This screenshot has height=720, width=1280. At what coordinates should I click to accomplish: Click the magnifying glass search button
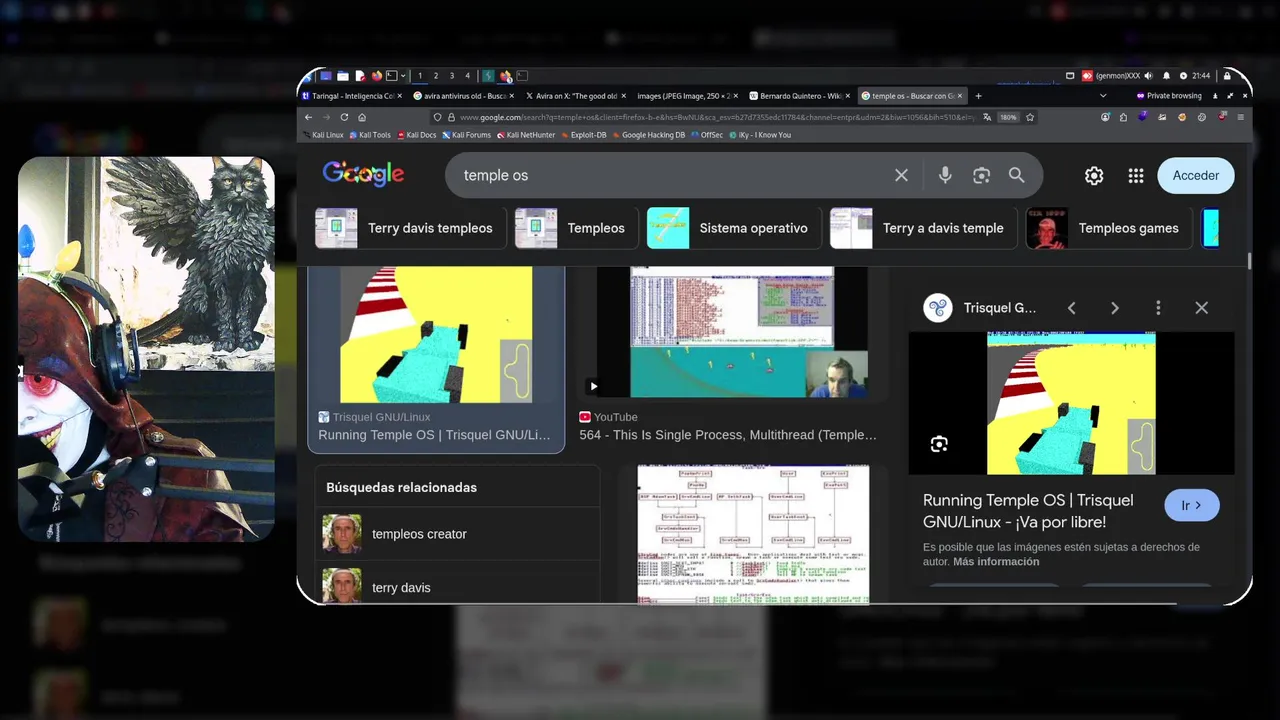tap(1016, 175)
